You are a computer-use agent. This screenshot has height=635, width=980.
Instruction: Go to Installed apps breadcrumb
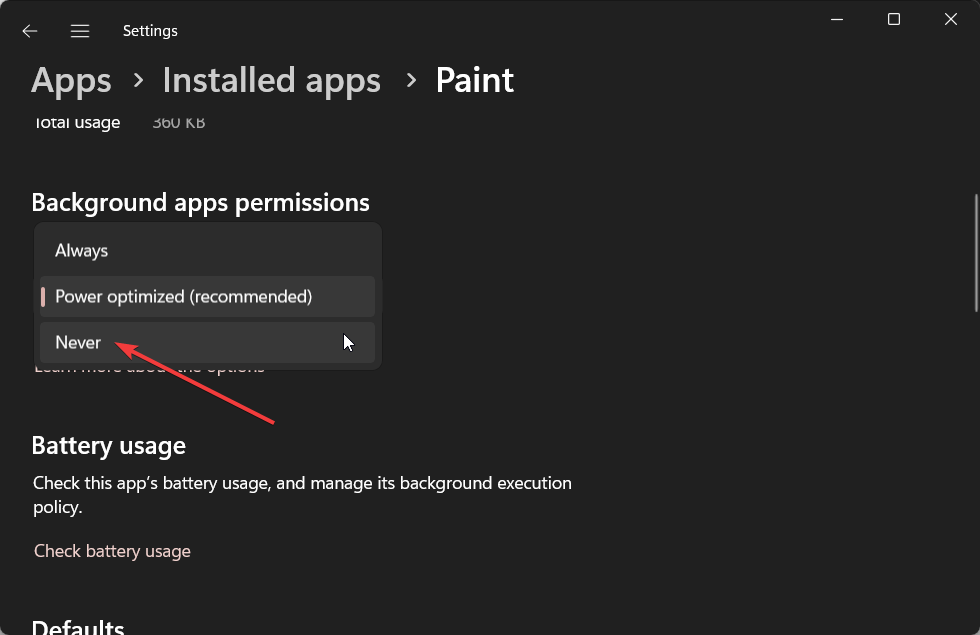click(271, 81)
